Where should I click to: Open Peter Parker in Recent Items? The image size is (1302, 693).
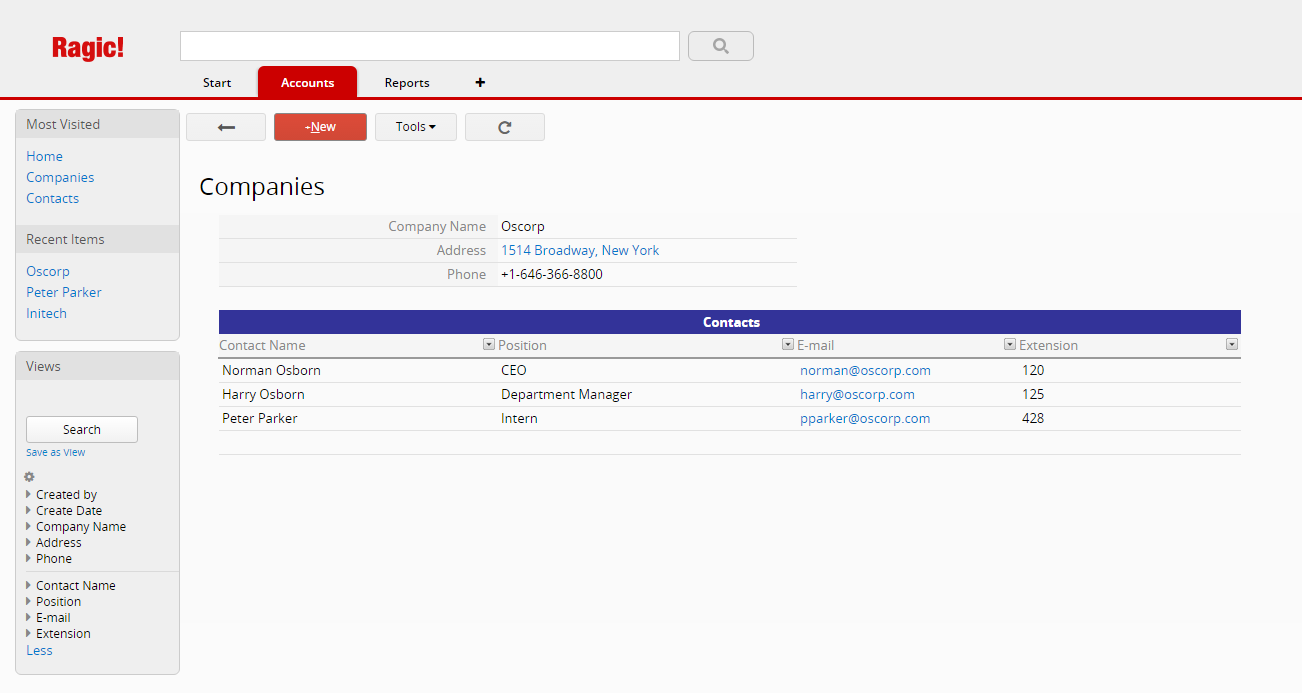point(64,293)
